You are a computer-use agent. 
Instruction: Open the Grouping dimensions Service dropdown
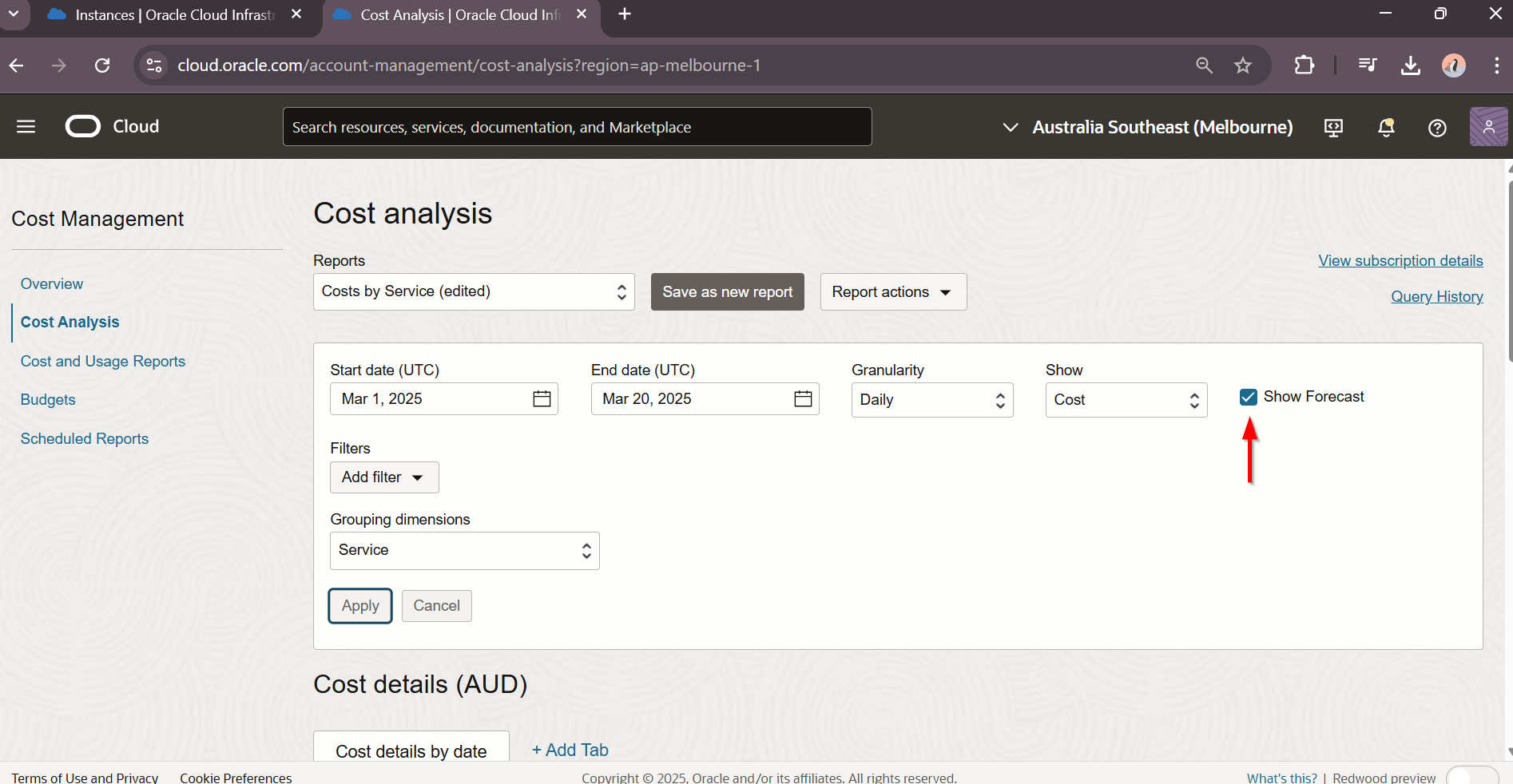pos(464,551)
